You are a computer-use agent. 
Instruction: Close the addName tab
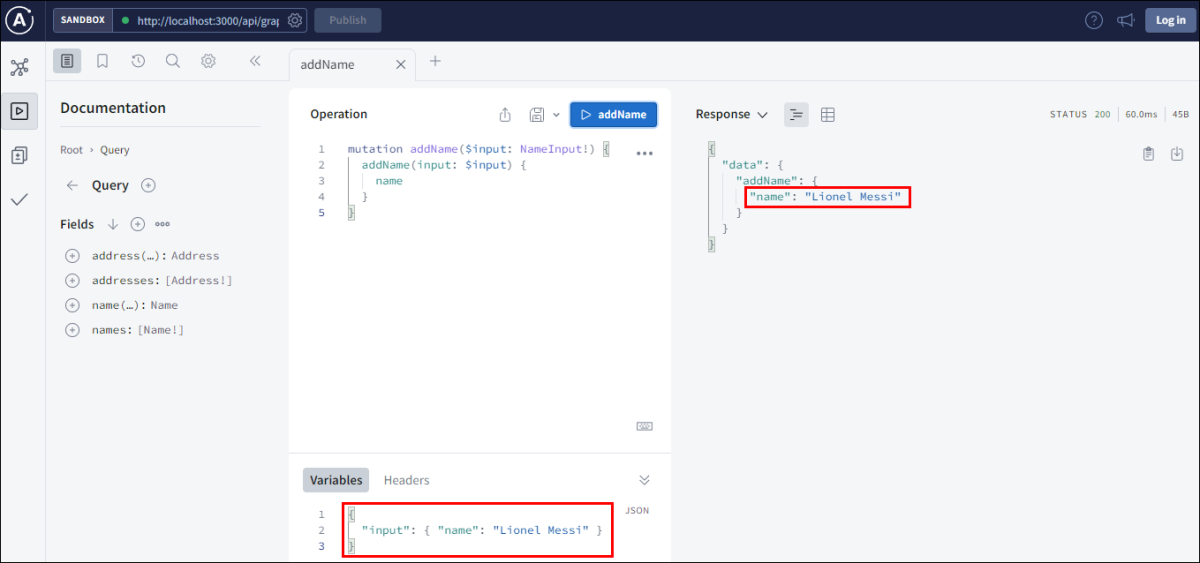(400, 65)
